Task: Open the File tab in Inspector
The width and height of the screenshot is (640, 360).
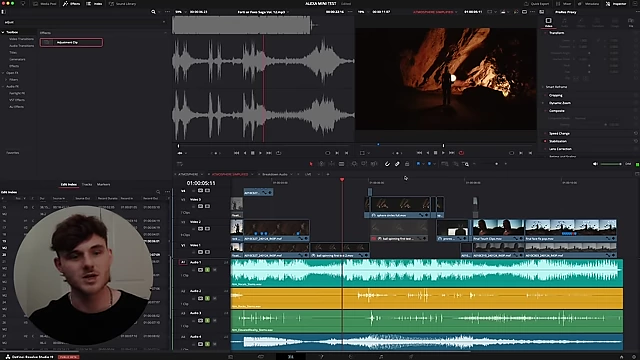Action: click(x=631, y=22)
